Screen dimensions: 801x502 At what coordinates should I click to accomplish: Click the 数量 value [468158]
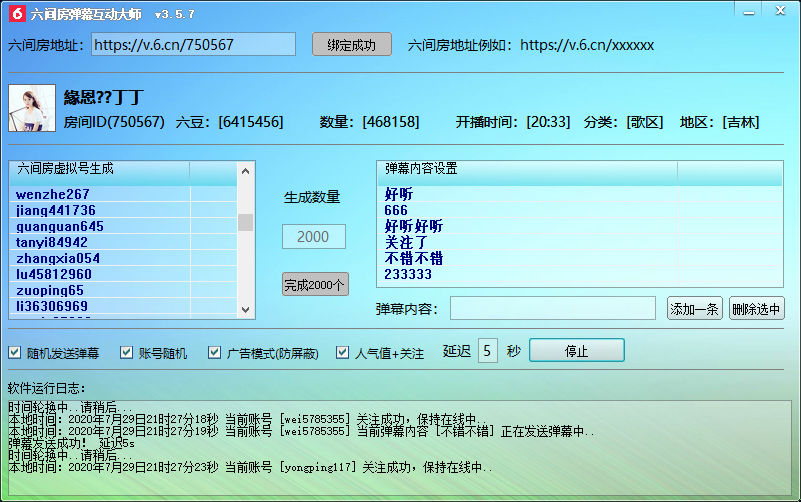point(391,122)
